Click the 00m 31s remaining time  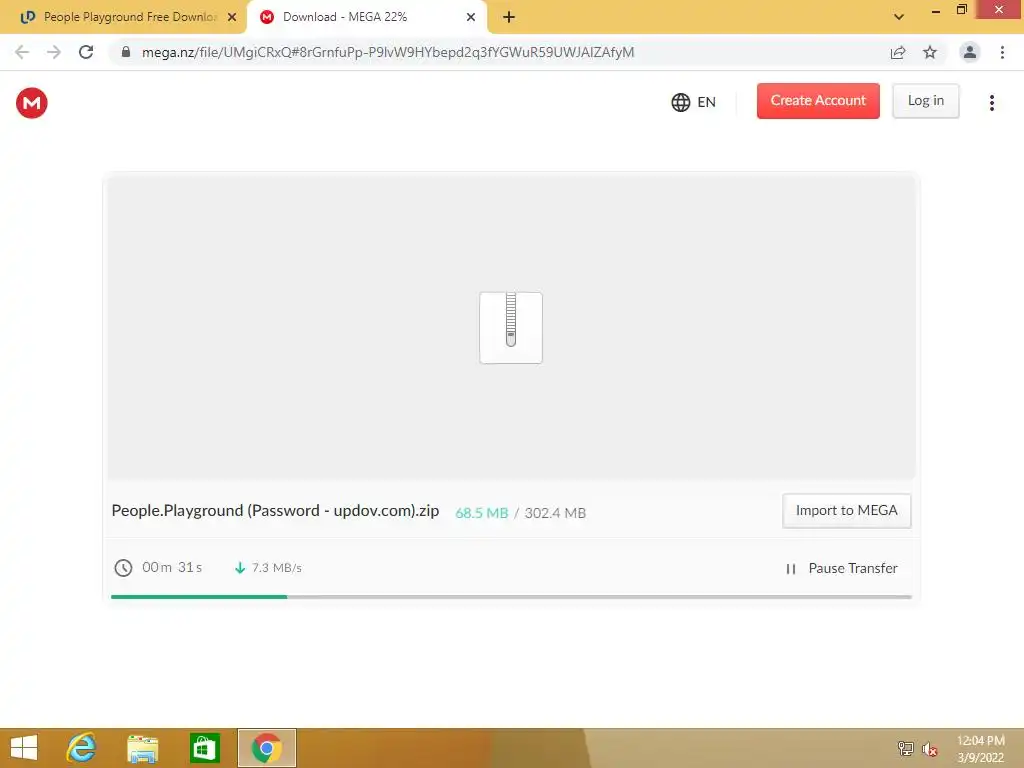click(x=172, y=567)
